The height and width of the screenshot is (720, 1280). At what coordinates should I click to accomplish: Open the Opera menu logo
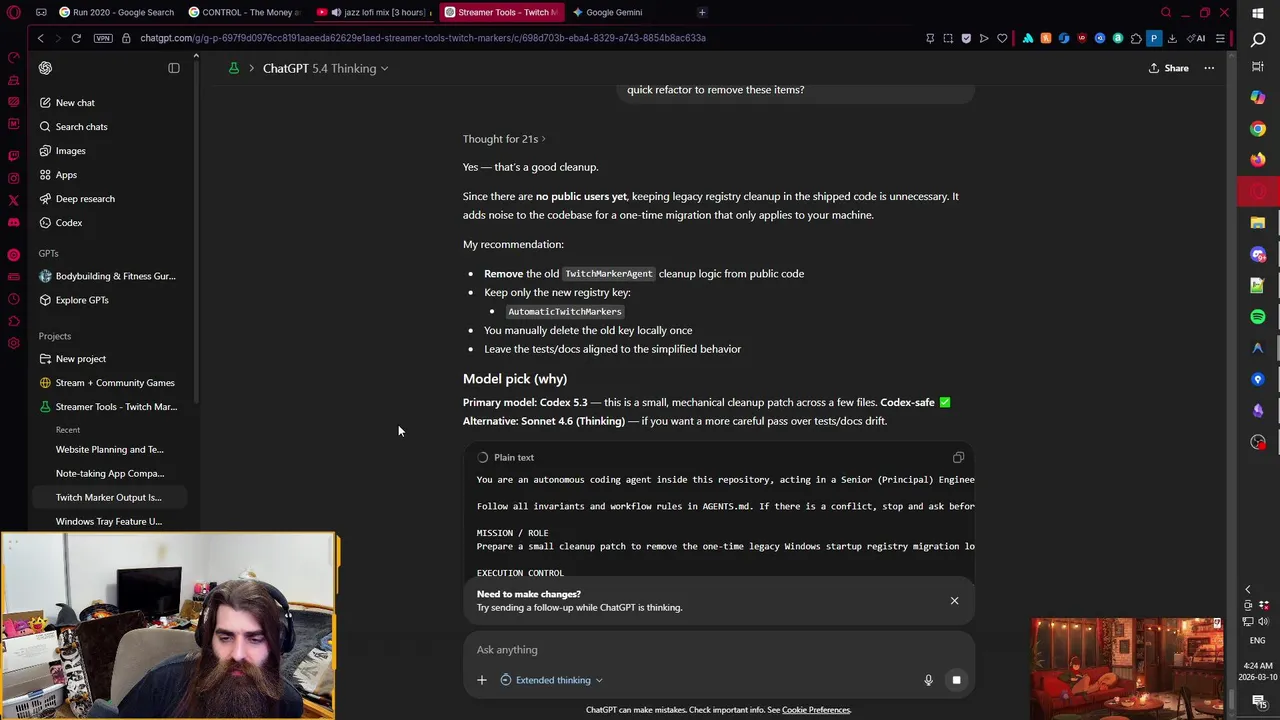tap(14, 12)
